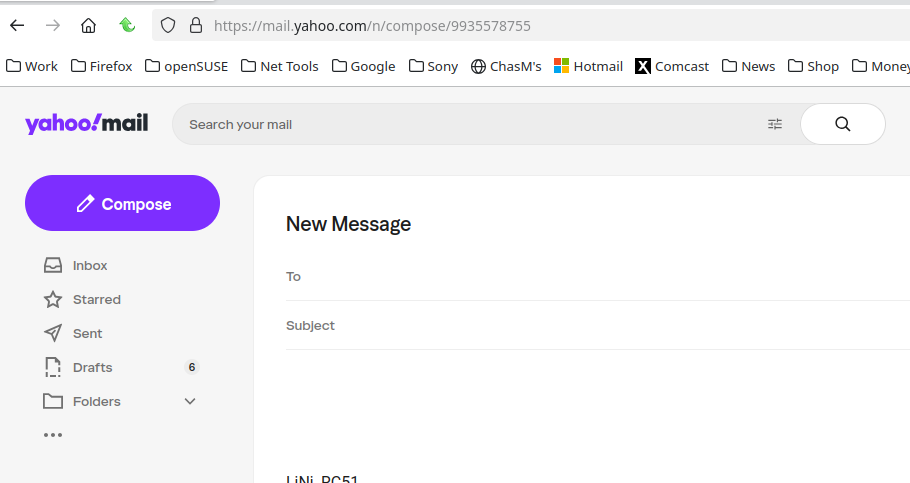Open the Sent mail folder

coord(87,333)
